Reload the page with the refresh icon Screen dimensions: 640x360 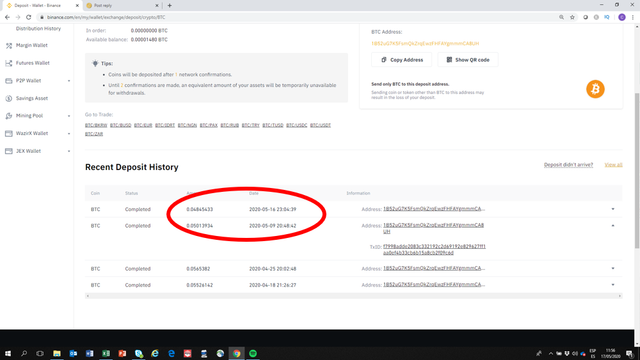[x=29, y=17]
